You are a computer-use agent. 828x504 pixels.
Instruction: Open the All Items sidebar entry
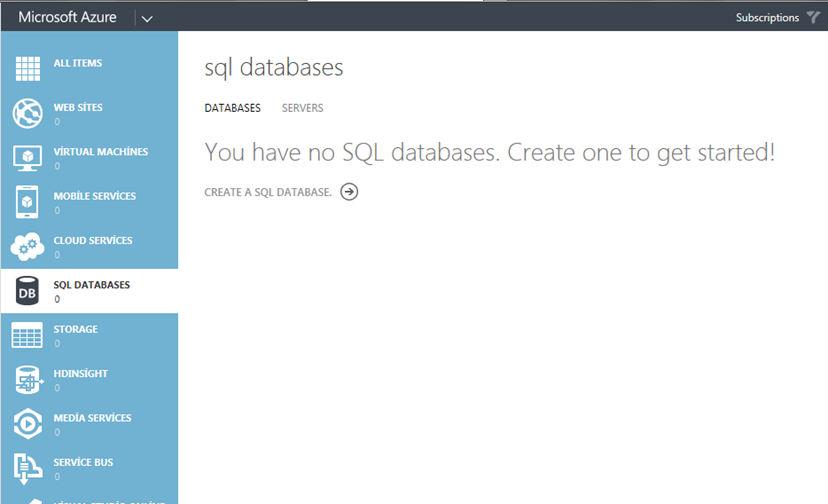(x=89, y=69)
